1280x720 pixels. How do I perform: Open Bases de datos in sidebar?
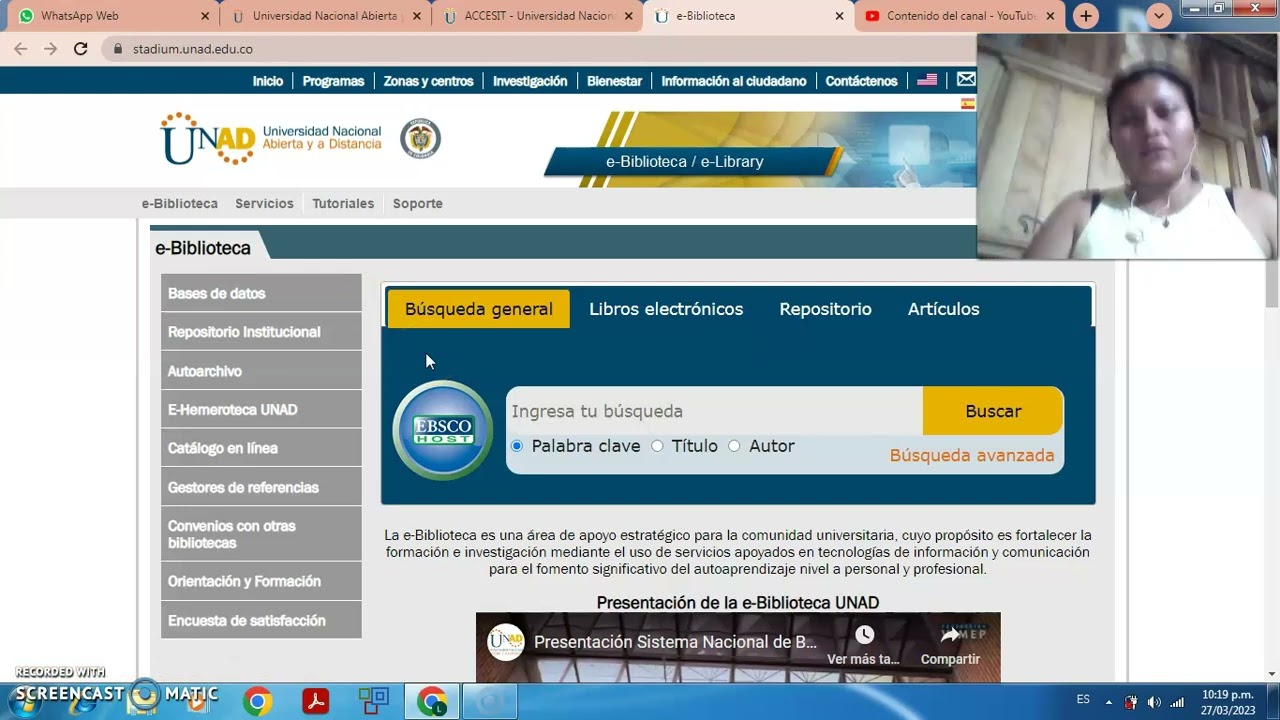click(261, 293)
